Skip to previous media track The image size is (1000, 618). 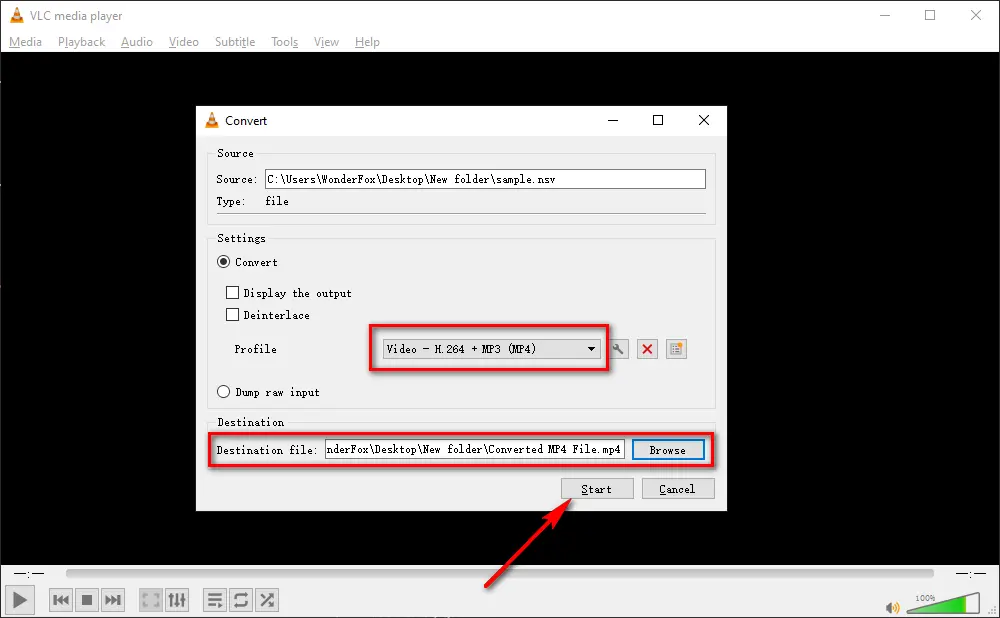point(61,600)
